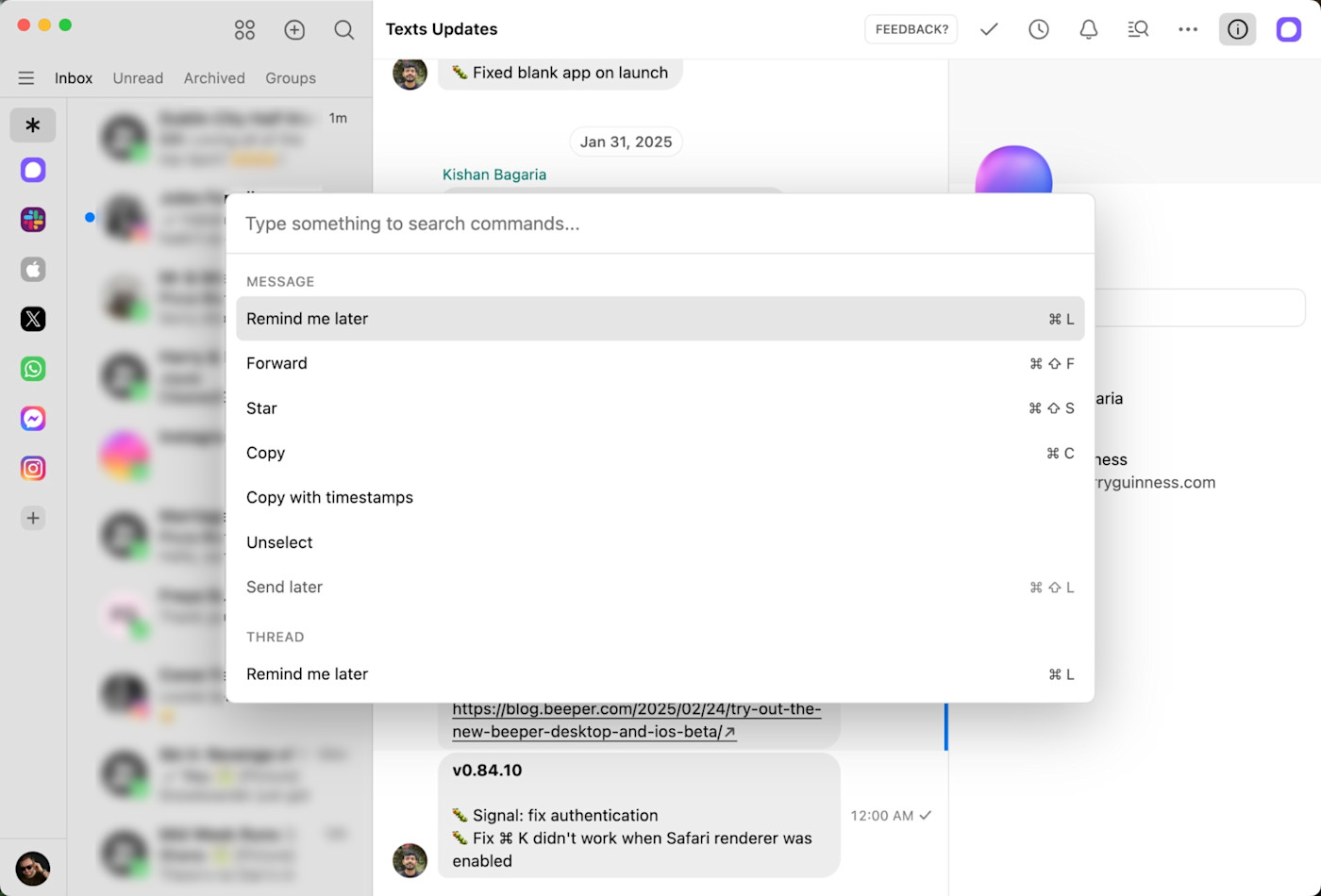Click the Kishan Bagaria sender name
This screenshot has width=1321, height=896.
pyautogui.click(x=494, y=174)
